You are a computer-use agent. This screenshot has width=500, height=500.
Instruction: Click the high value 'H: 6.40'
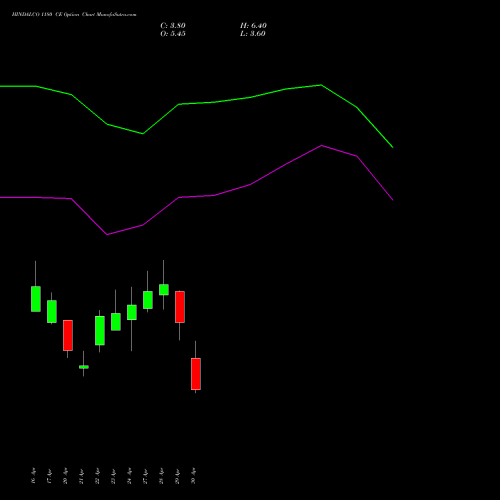[x=253, y=26]
